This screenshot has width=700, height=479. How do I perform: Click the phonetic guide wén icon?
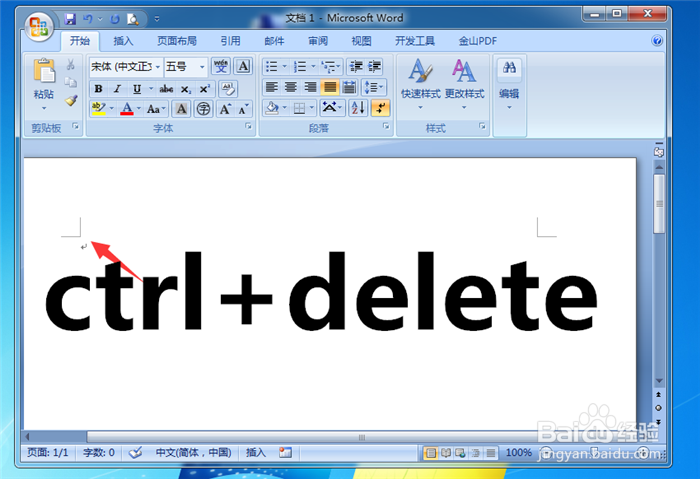coord(221,67)
